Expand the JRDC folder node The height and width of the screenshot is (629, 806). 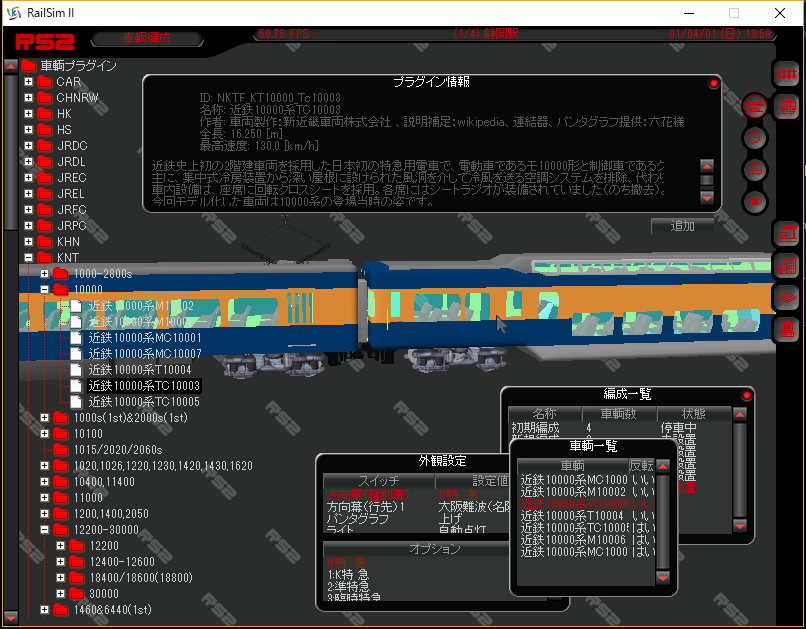point(29,145)
